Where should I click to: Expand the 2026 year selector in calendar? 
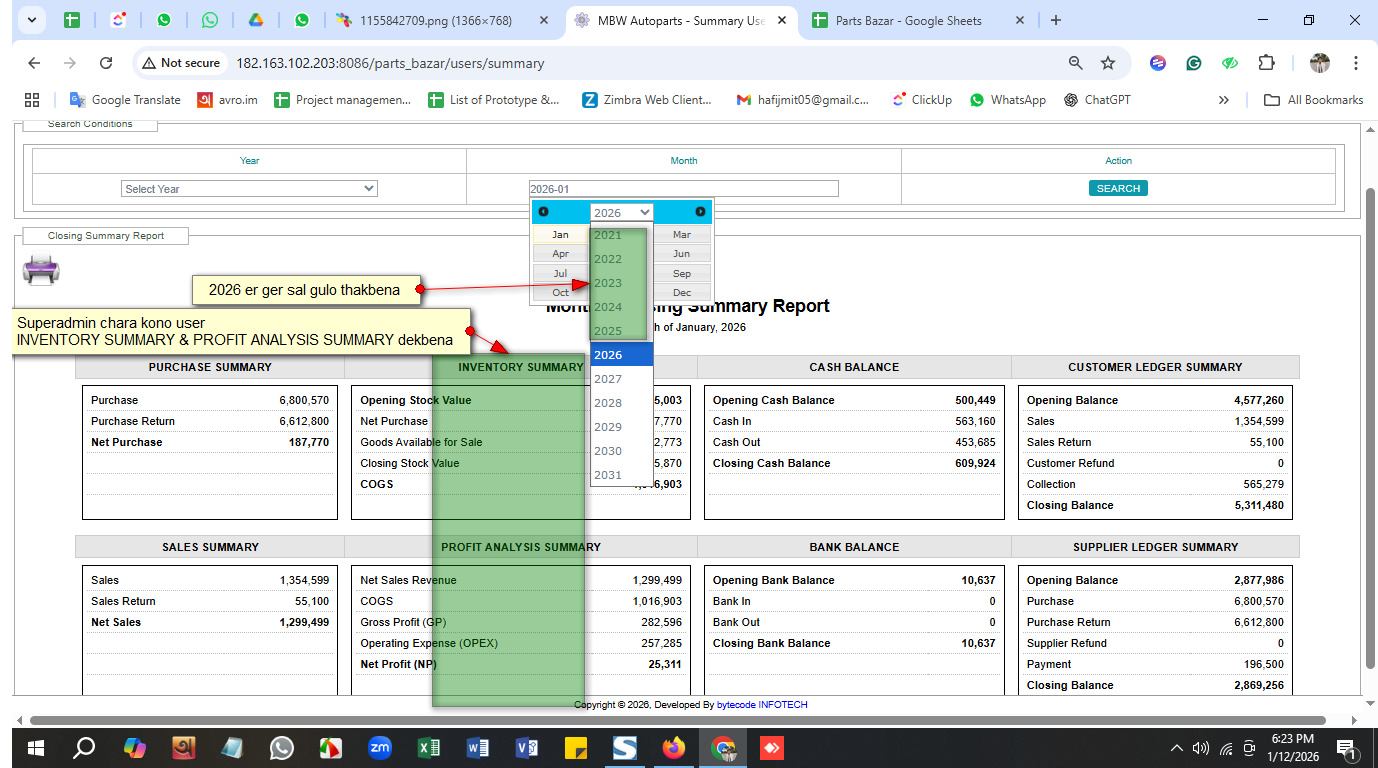[x=621, y=212]
